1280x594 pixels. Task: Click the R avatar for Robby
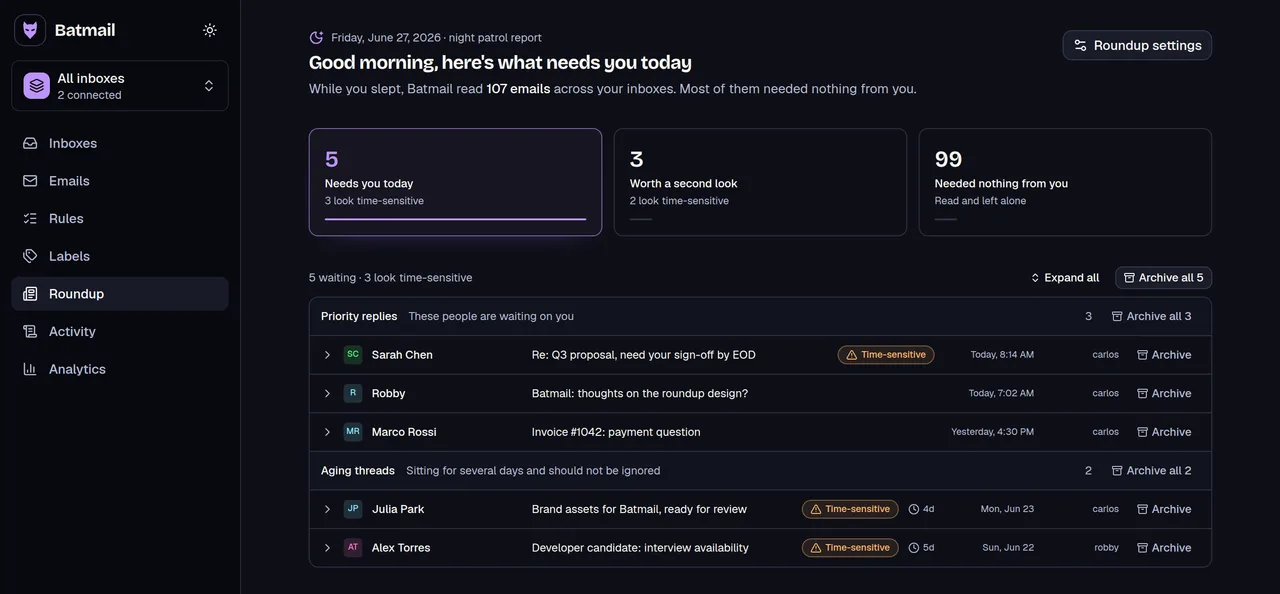353,393
